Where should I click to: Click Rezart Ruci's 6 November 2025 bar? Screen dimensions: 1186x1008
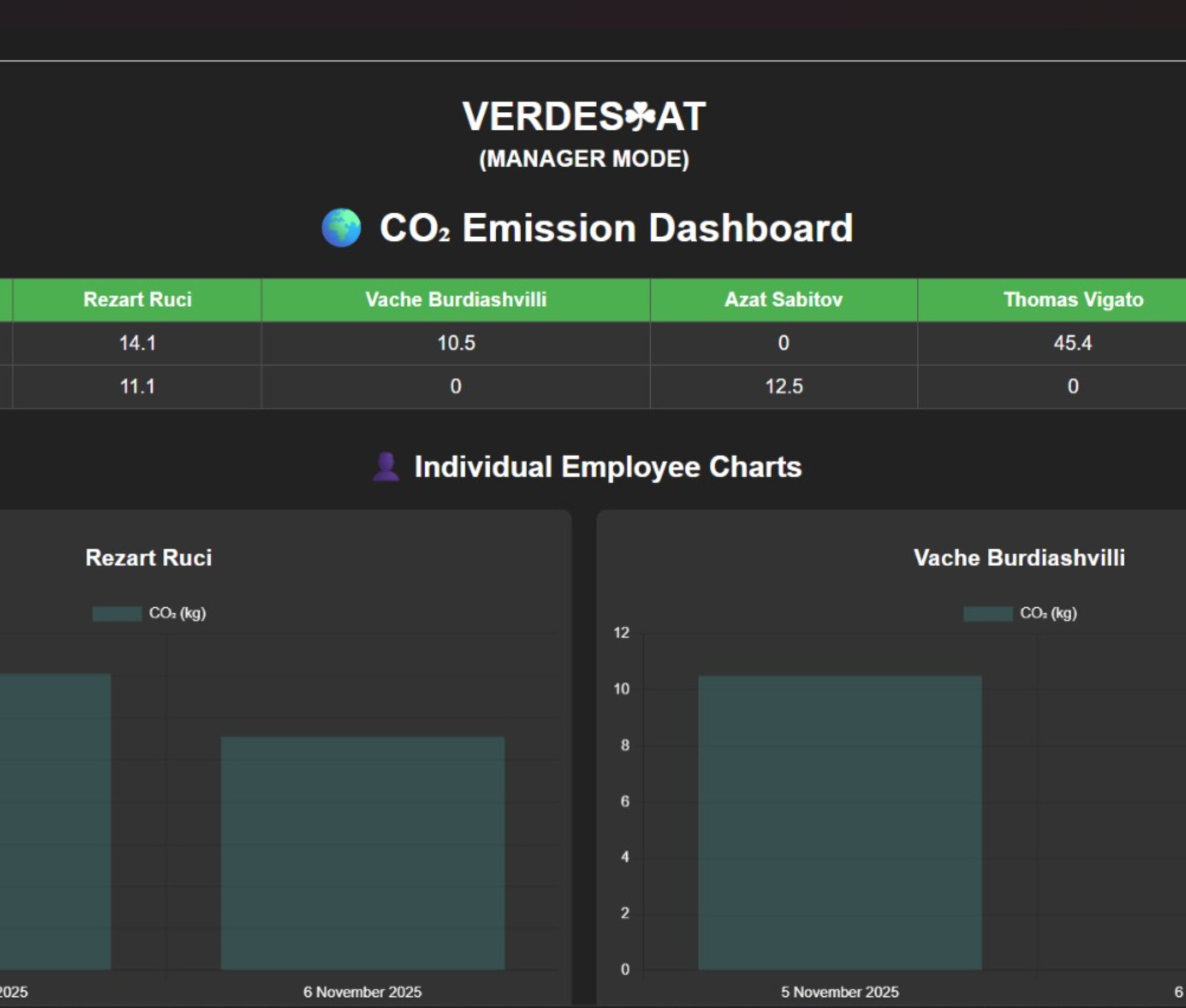(x=362, y=854)
